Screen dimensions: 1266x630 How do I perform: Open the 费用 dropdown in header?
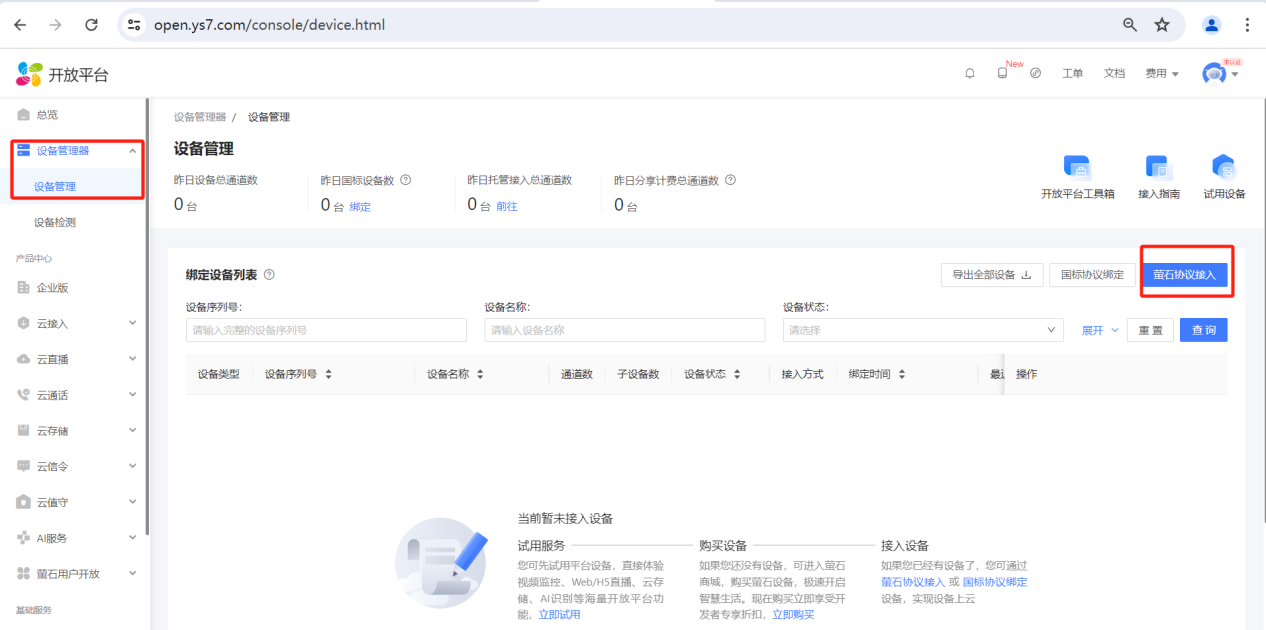1161,73
